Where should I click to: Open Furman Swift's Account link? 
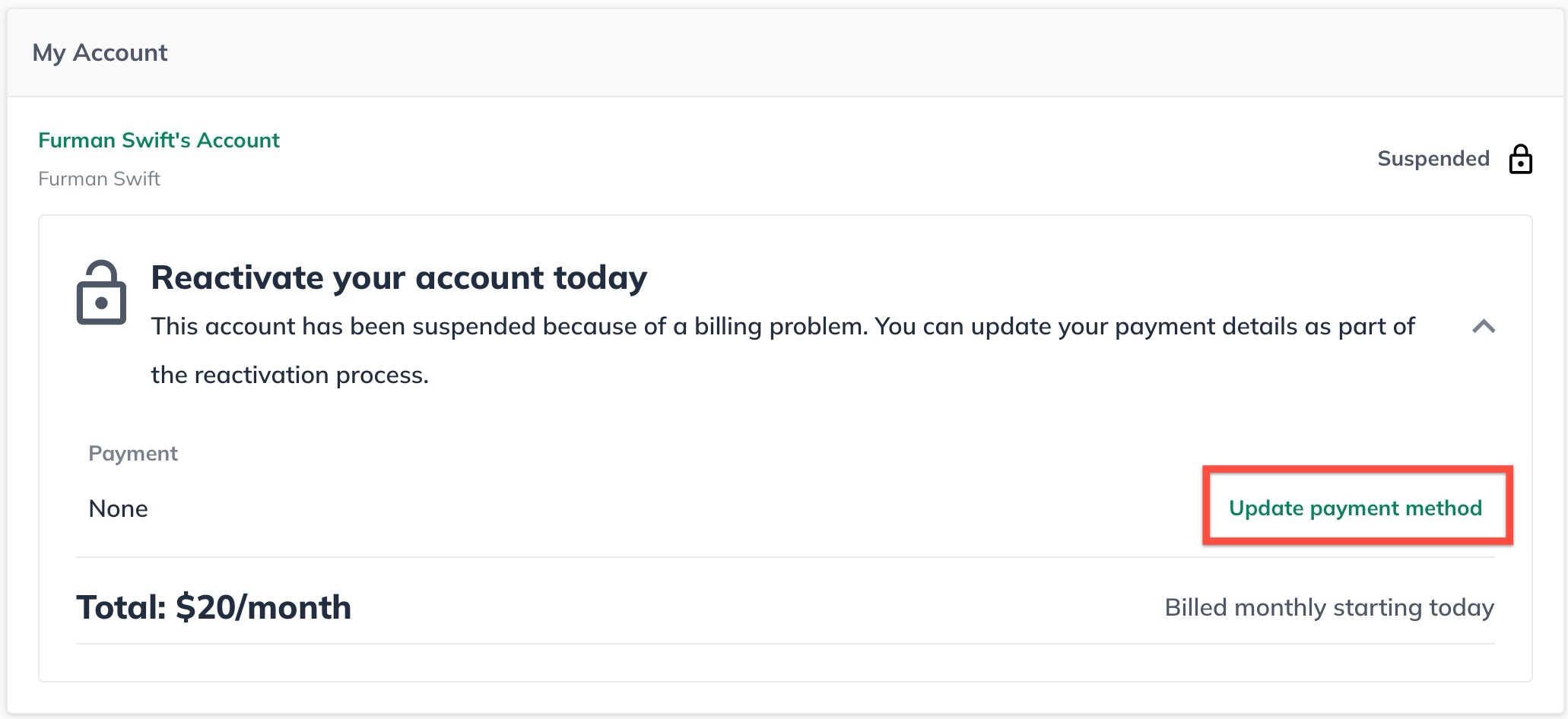[x=158, y=140]
